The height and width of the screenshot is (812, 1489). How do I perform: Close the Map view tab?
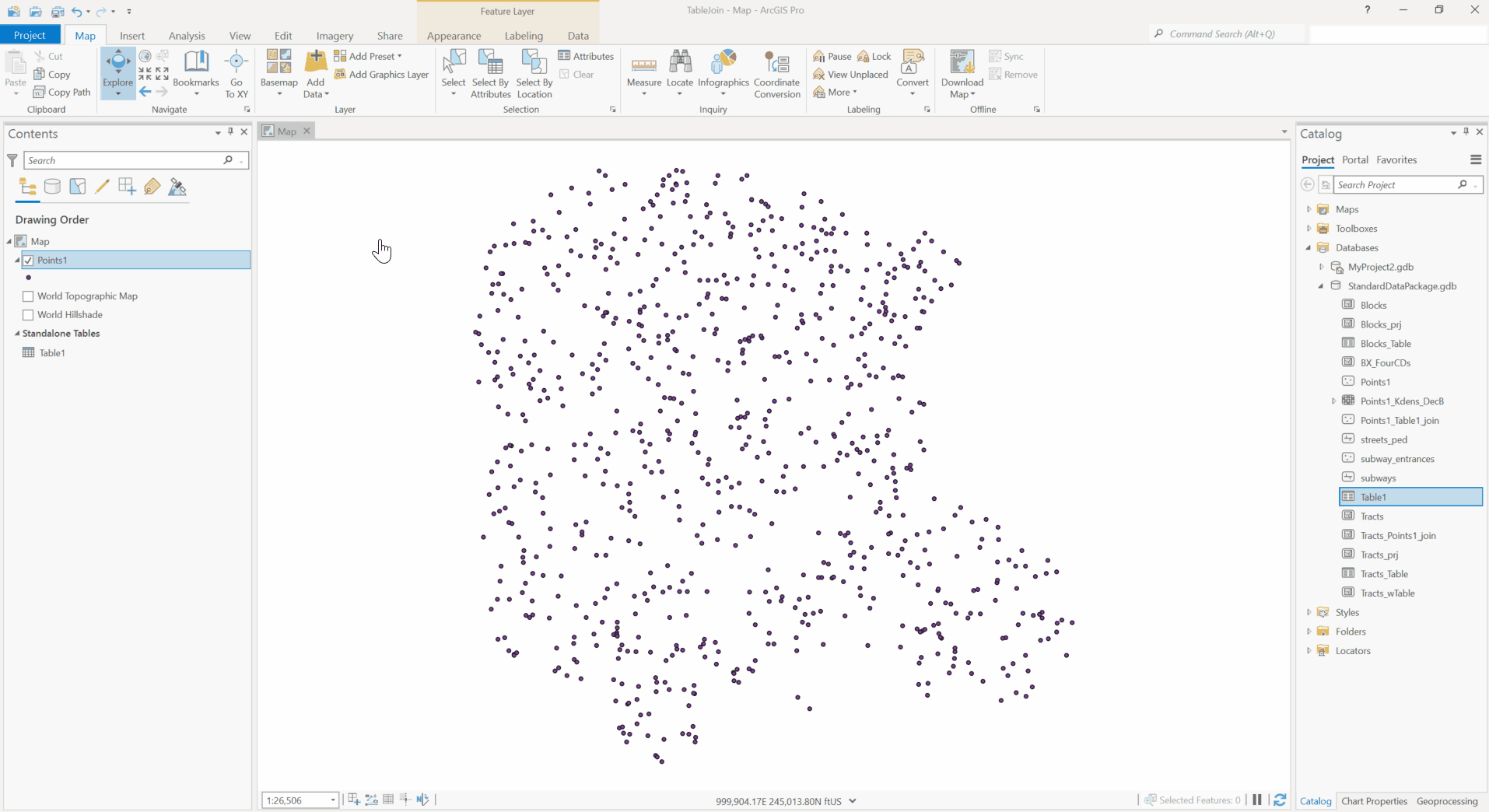coord(307,131)
